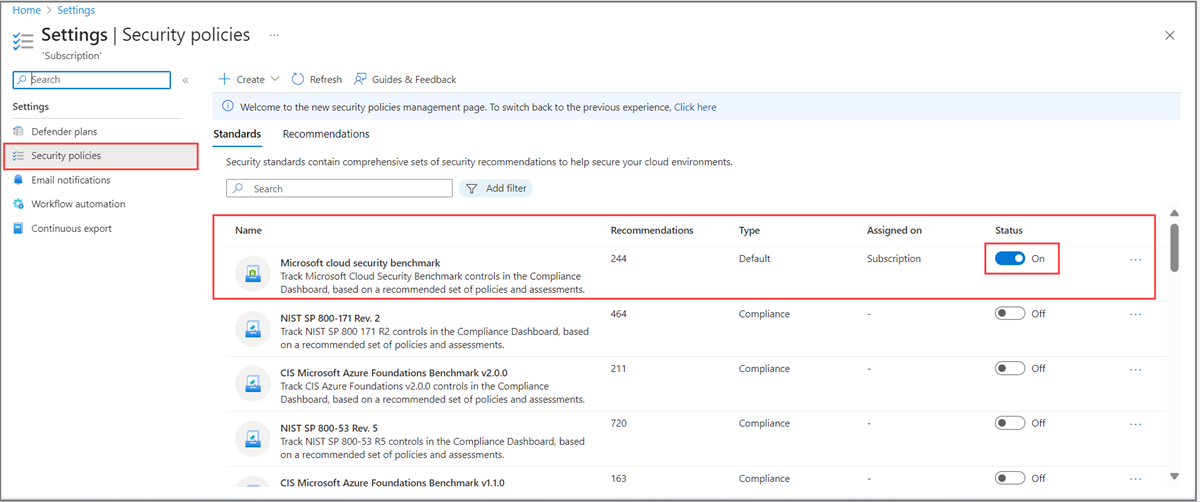Select the Standards tab
This screenshot has width=1200, height=502.
(237, 134)
